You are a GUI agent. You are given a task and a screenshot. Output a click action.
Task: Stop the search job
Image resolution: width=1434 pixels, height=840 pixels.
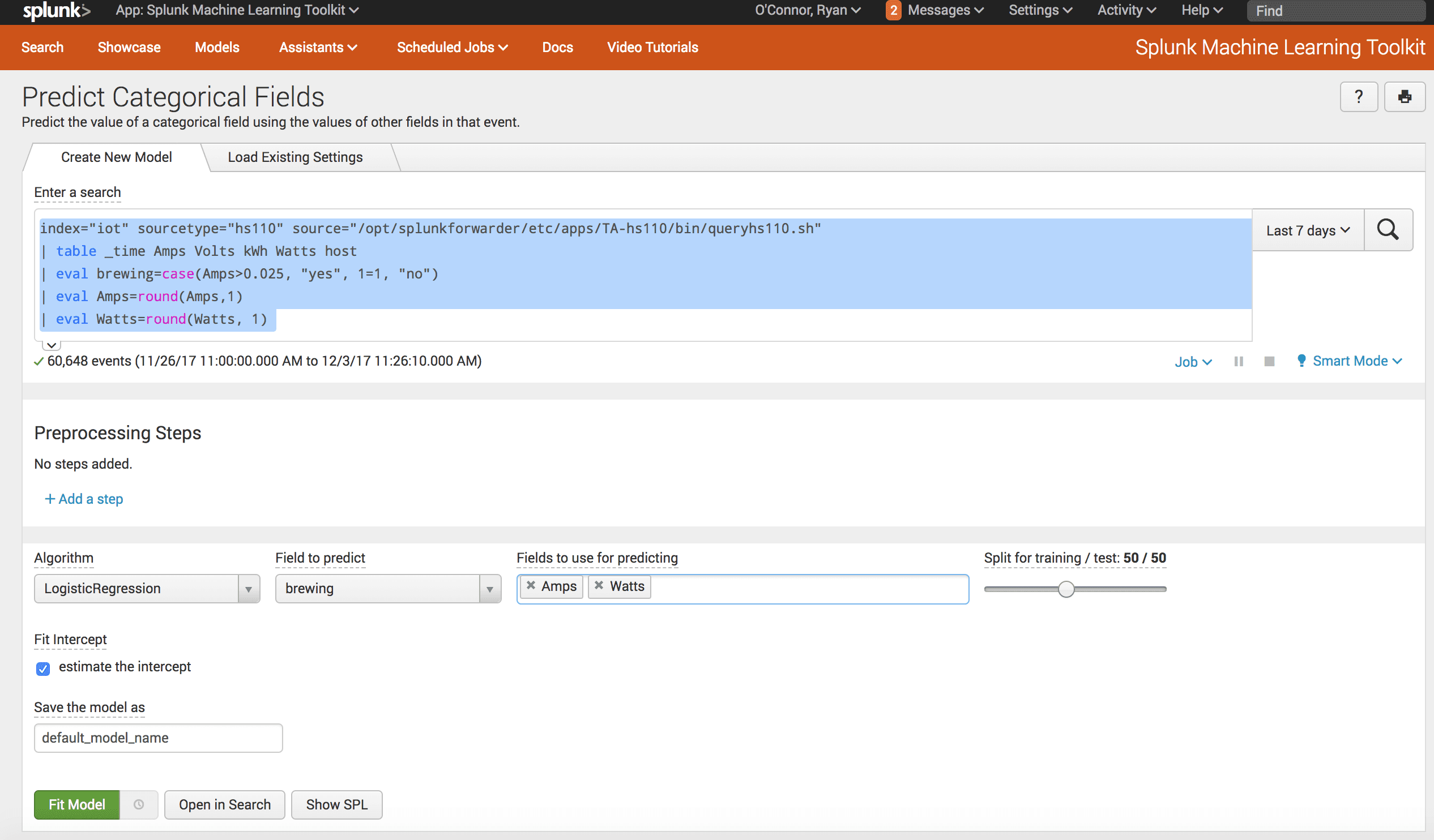[x=1269, y=361]
